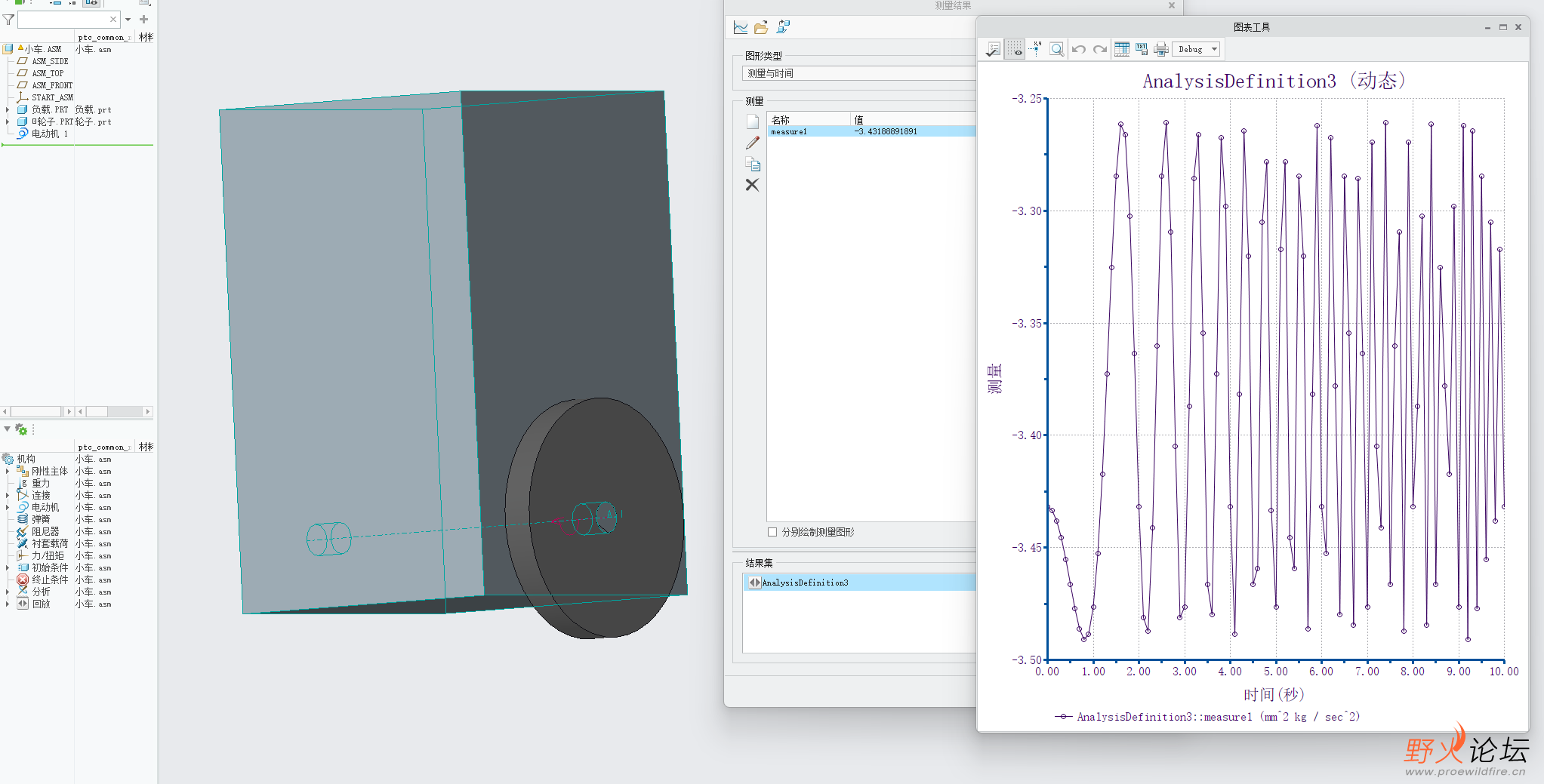Expand 负载.PRT tree node
Screen dimensions: 1544x784
tap(8, 110)
